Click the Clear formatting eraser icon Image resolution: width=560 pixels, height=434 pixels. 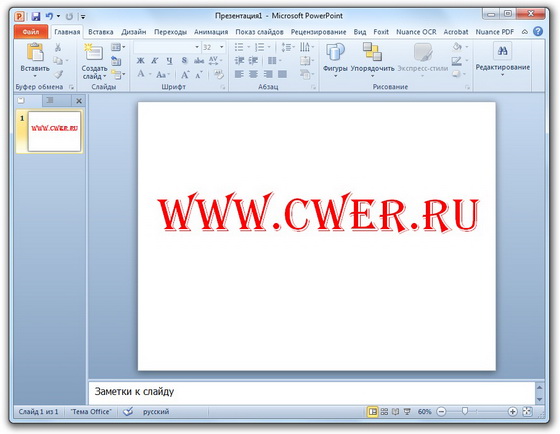coord(218,74)
